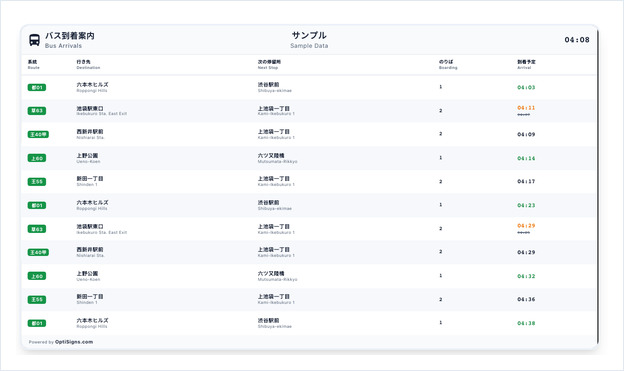Click the green 04:23 arrival time

coord(526,205)
